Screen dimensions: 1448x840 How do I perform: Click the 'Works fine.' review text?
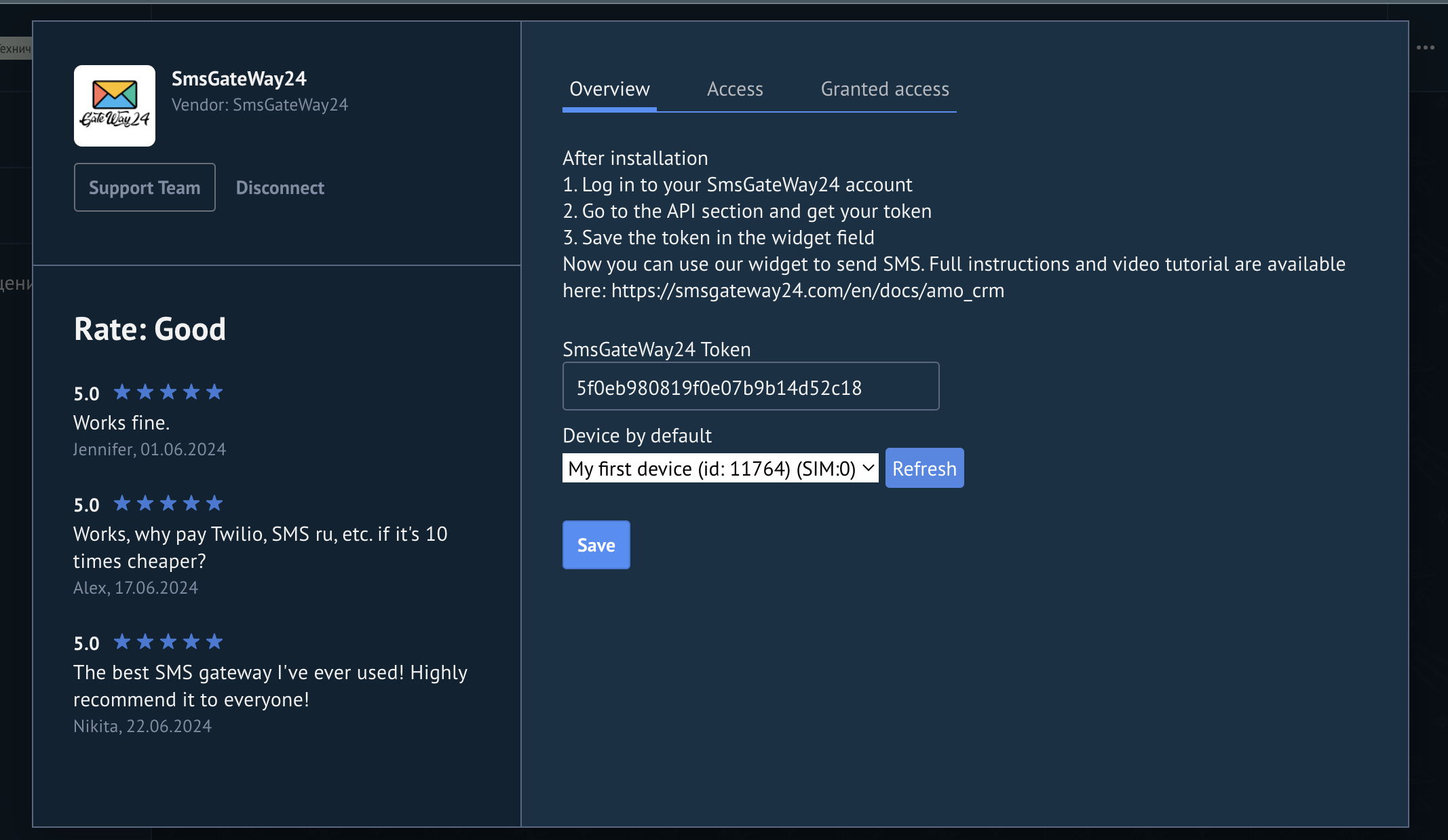tap(121, 423)
